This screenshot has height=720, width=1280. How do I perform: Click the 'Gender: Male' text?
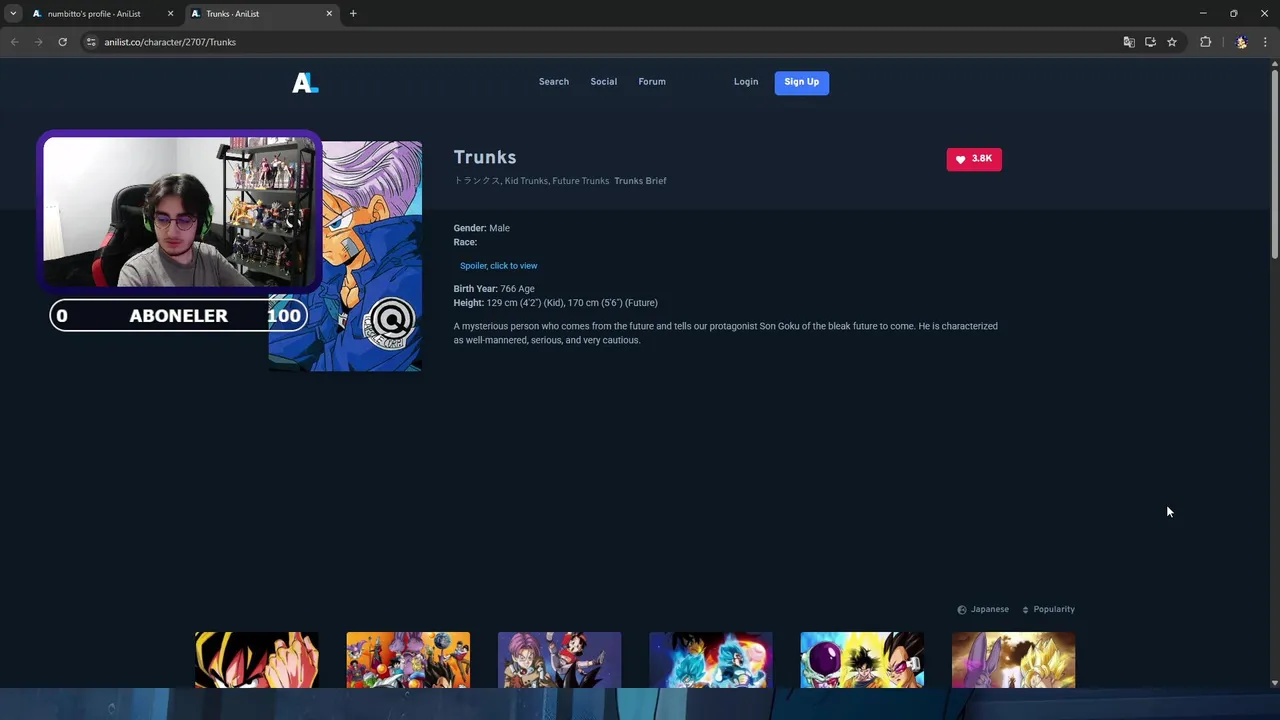coord(482,228)
